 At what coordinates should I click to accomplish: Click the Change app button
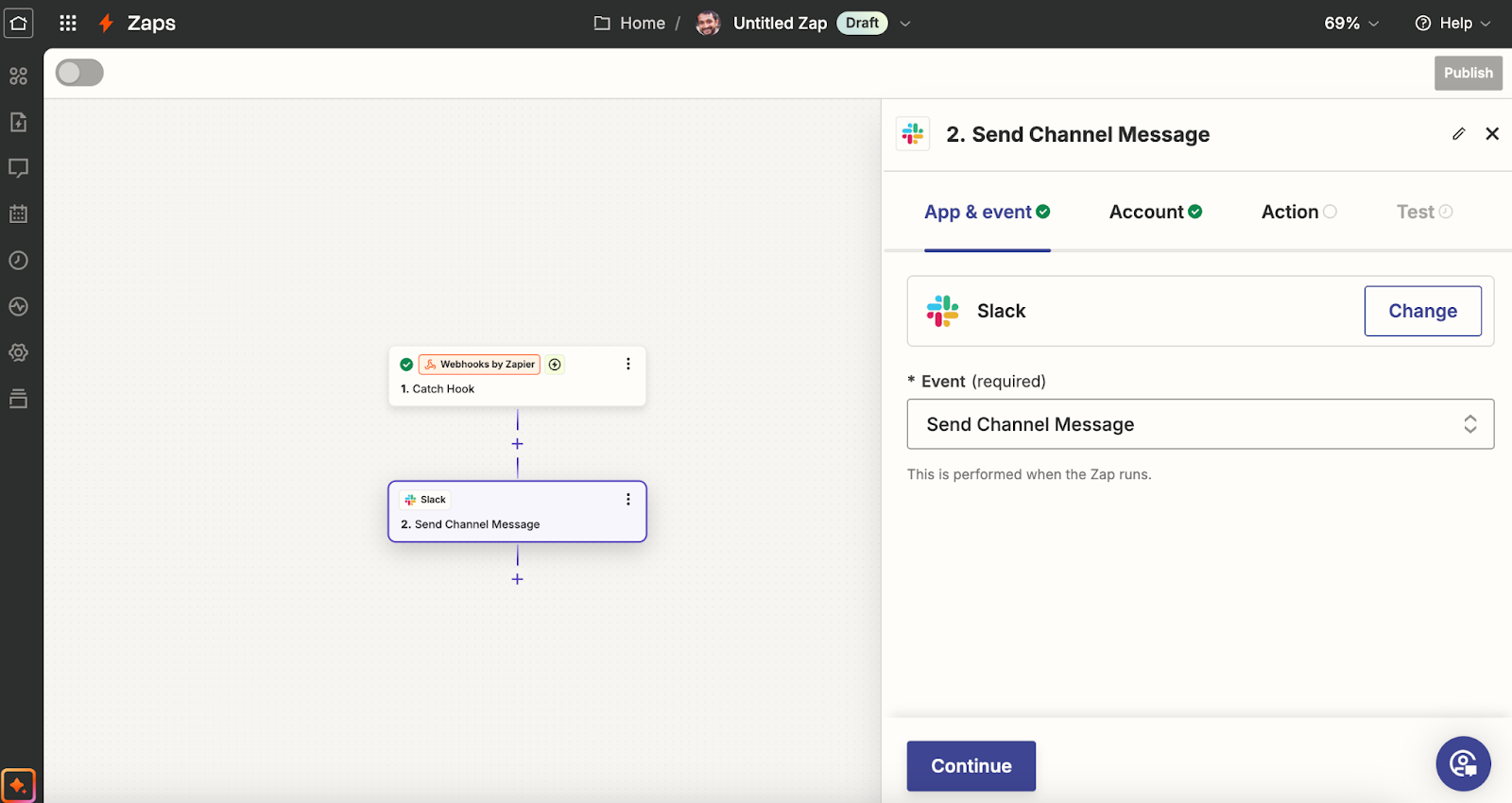[1422, 311]
